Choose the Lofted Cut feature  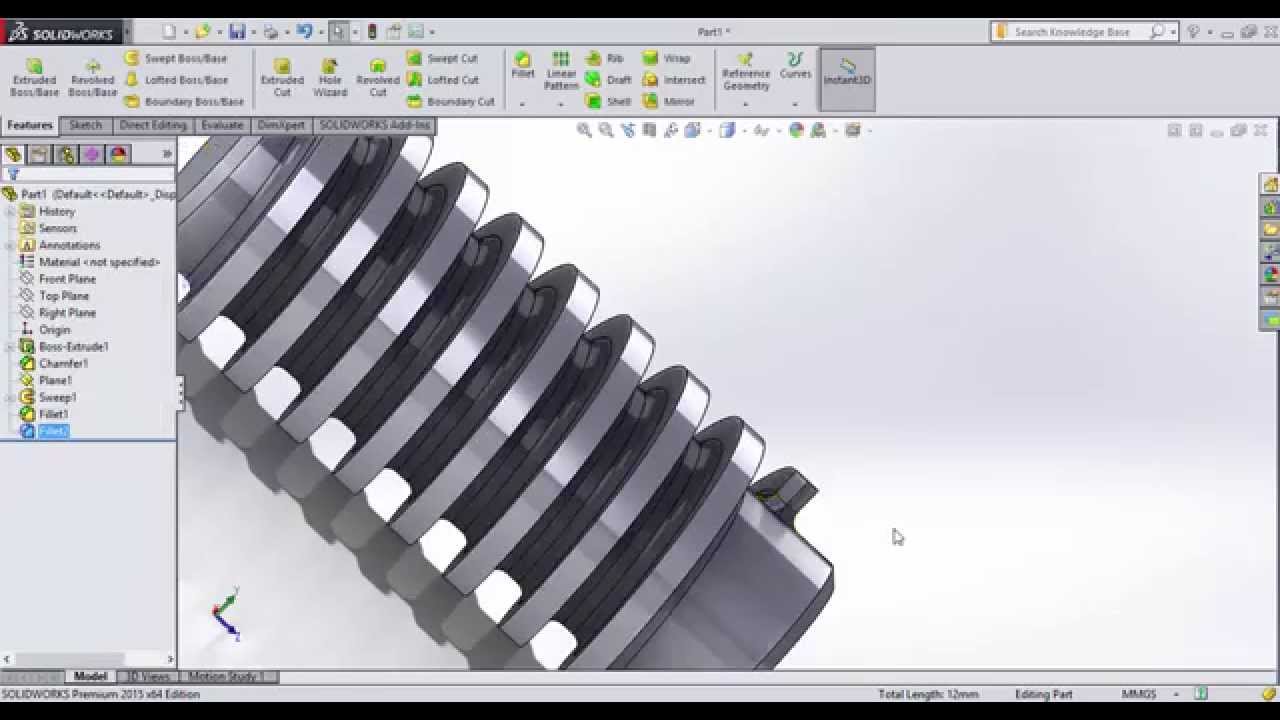pos(443,80)
